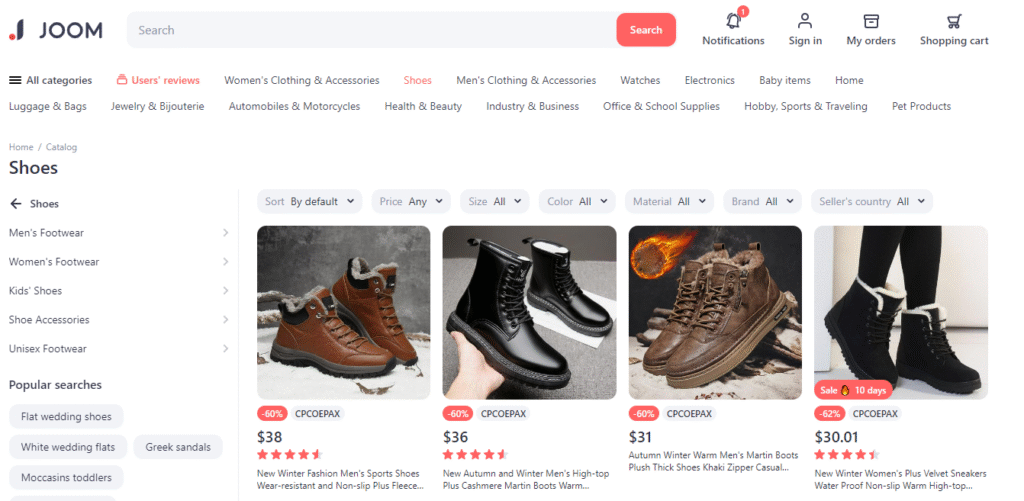Click the Home breadcrumb link

(x=21, y=147)
